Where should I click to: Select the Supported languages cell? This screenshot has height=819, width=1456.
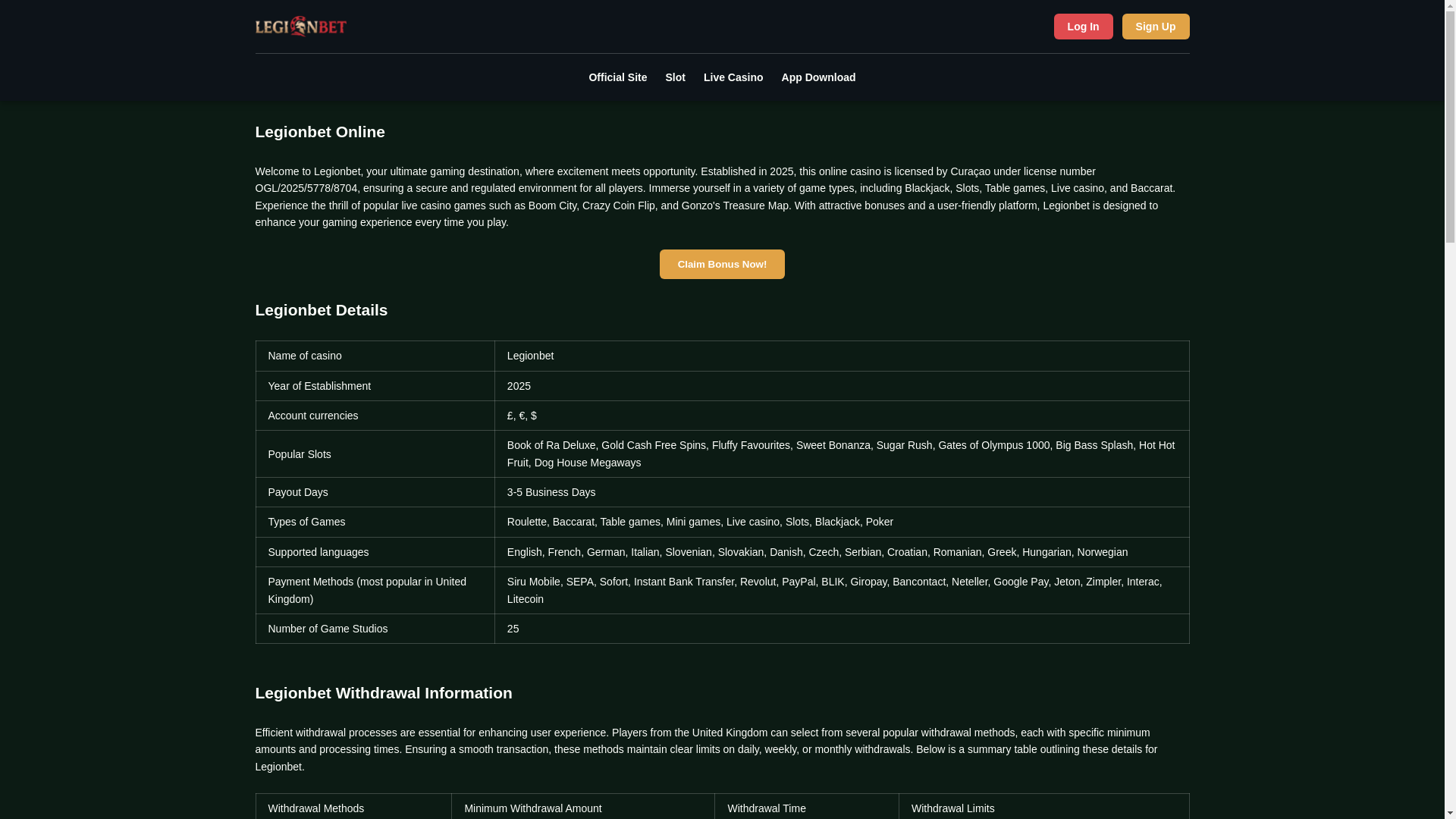375,552
